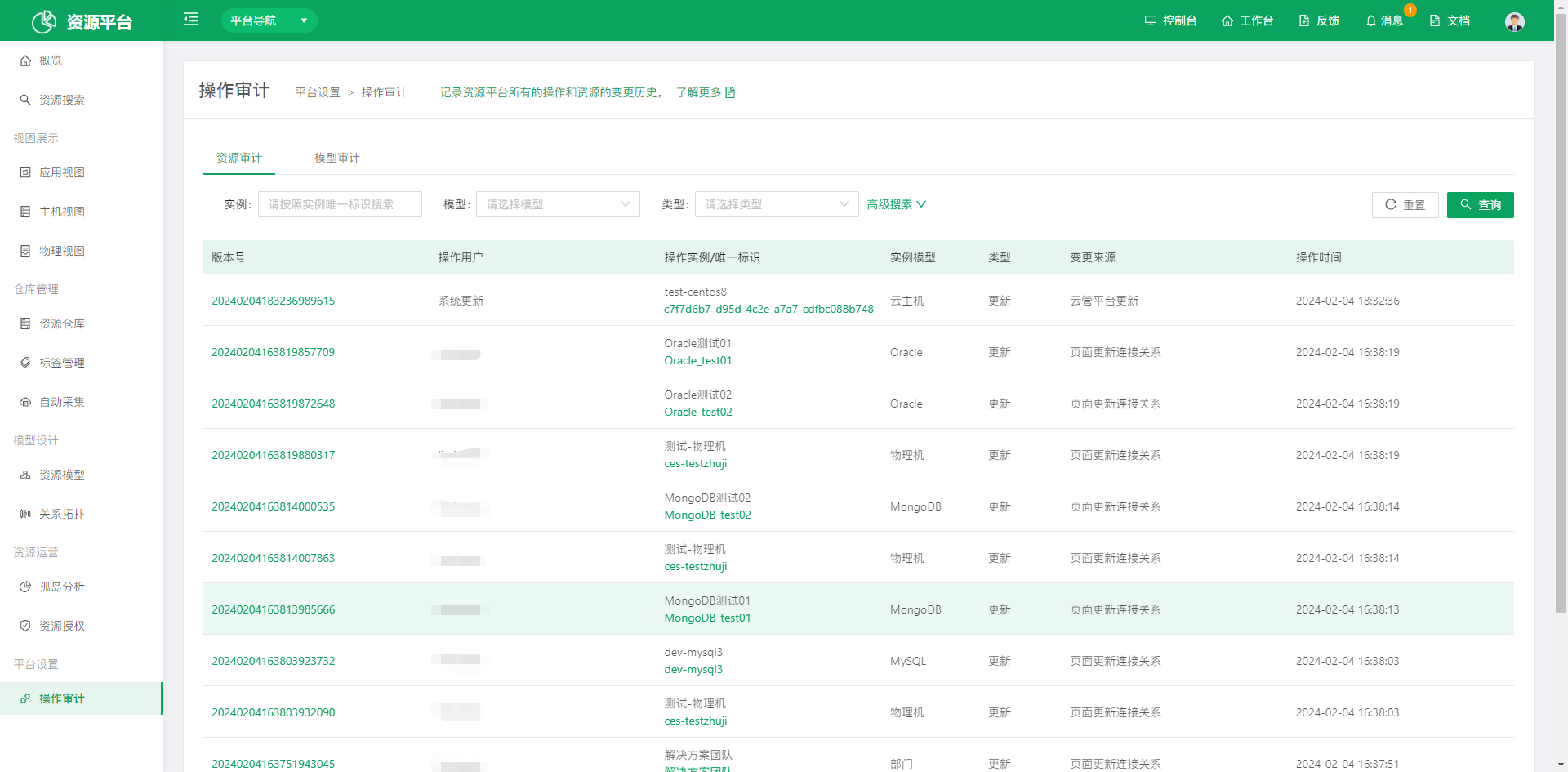
Task: Click the 版本号 column header
Action: pyautogui.click(x=229, y=257)
